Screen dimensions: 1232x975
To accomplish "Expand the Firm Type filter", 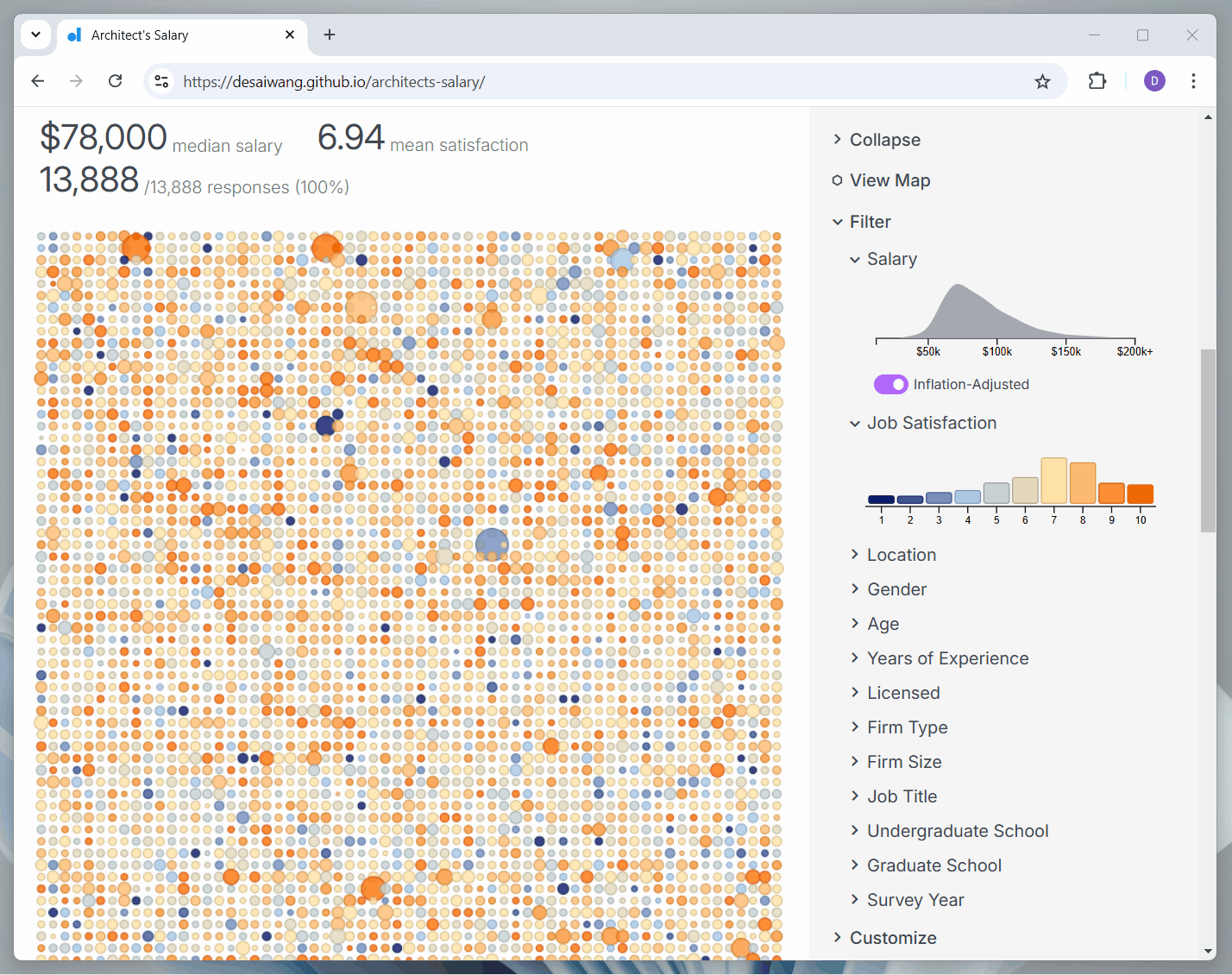I will 899,727.
